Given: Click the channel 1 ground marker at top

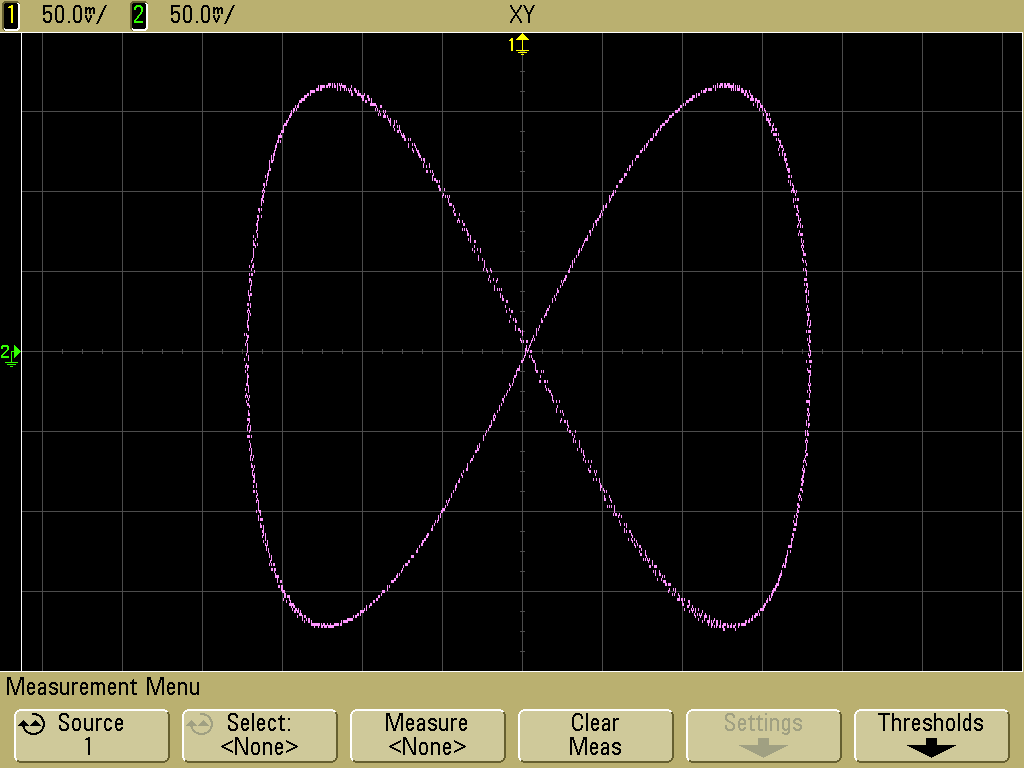Looking at the screenshot, I should [x=519, y=45].
